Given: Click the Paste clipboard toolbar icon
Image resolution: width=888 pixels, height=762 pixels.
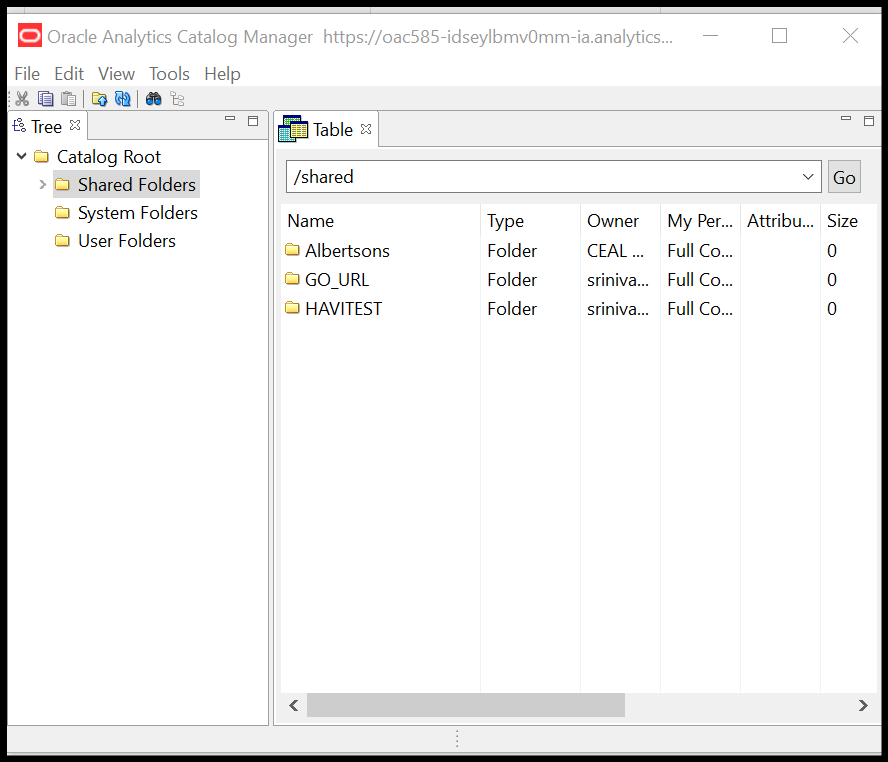Looking at the screenshot, I should click(x=69, y=99).
